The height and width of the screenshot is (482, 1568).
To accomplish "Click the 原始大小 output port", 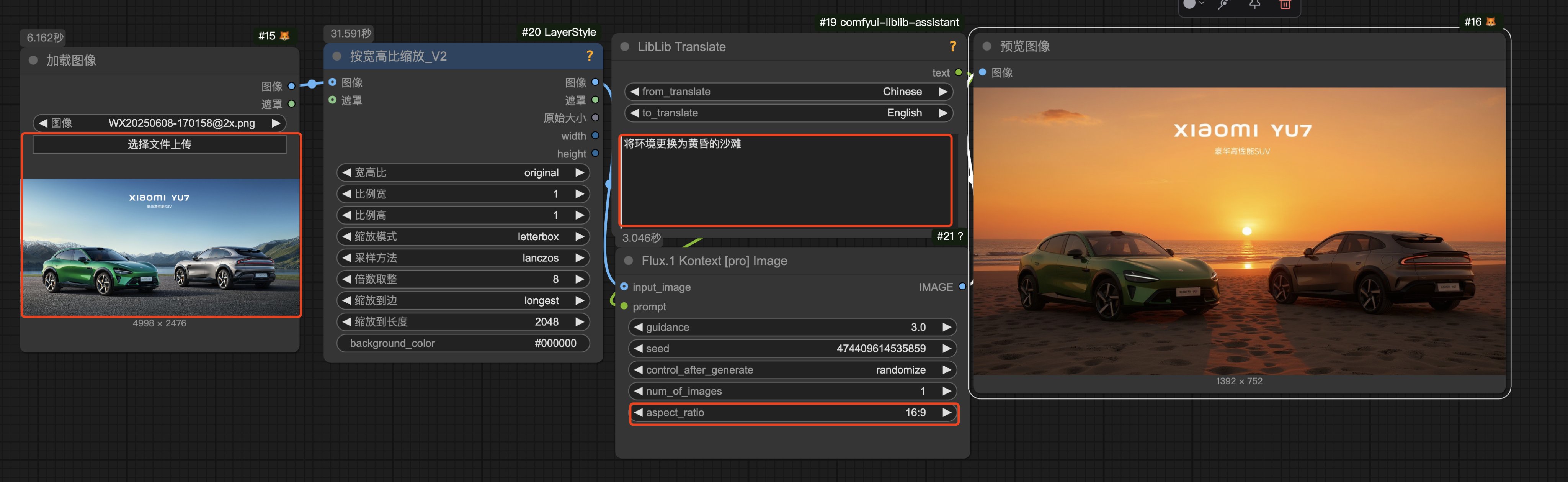I will [595, 118].
